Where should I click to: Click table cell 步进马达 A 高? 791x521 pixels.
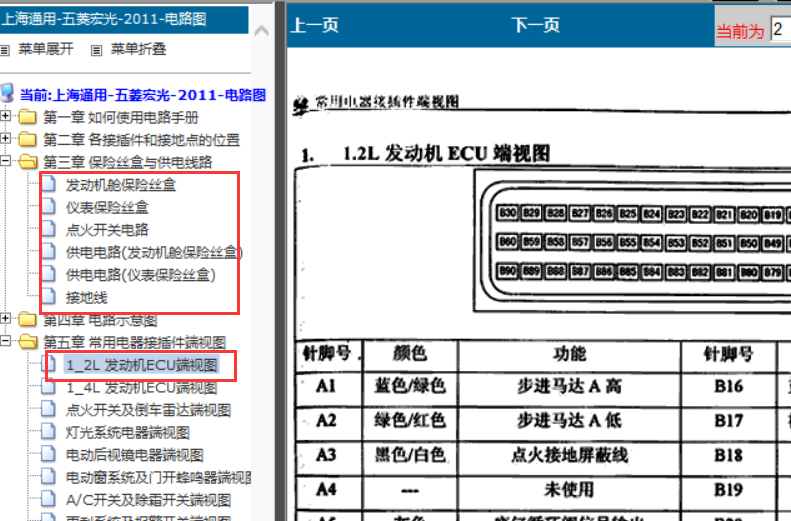[x=570, y=387]
